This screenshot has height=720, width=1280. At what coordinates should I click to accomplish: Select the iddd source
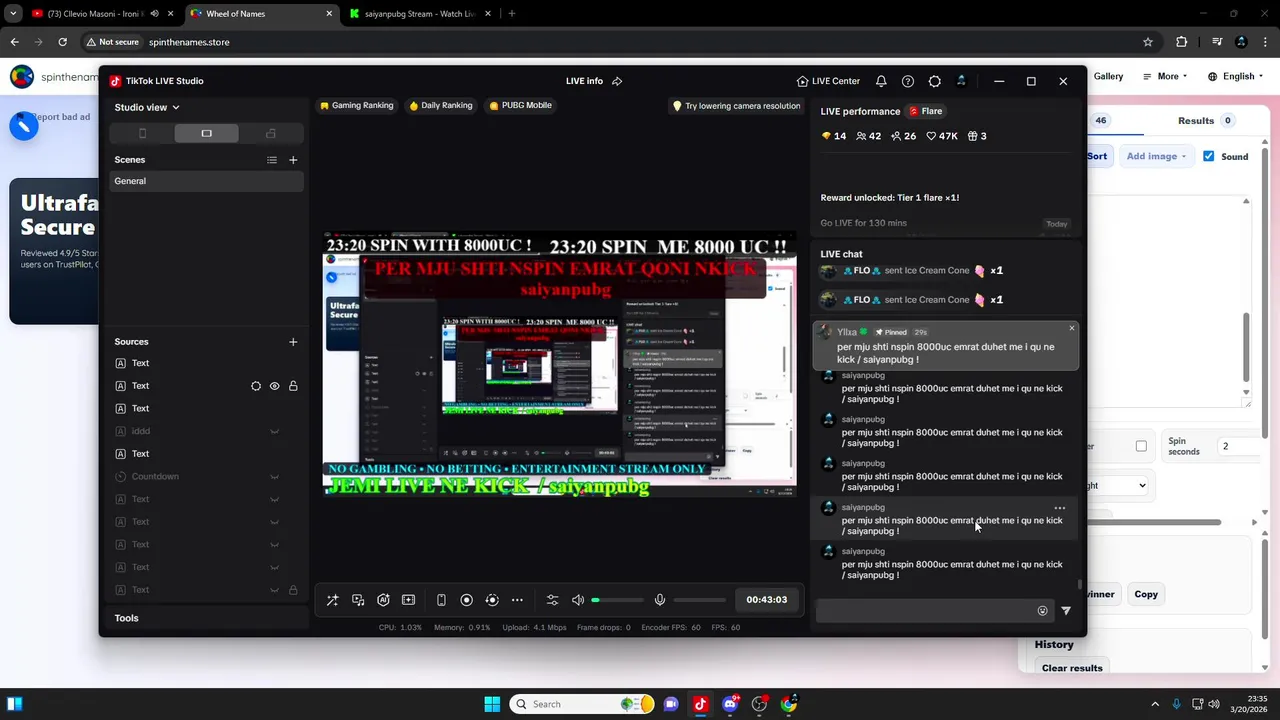140,431
